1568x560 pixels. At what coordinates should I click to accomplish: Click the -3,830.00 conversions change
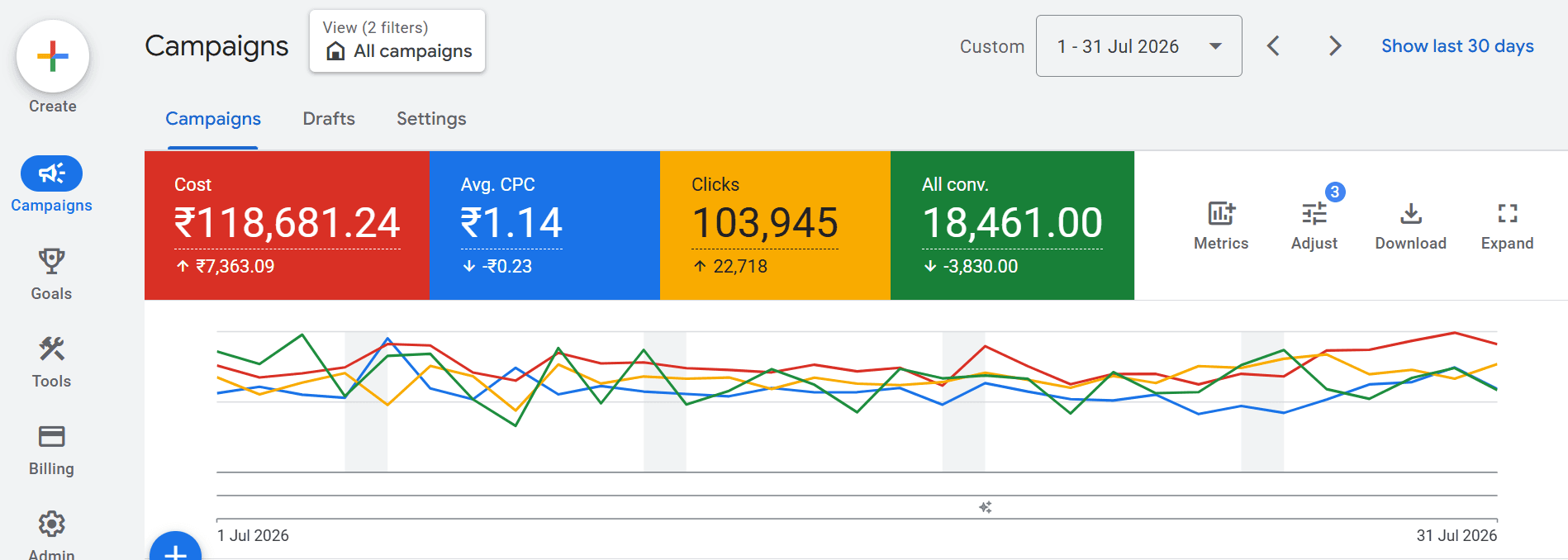(x=980, y=266)
